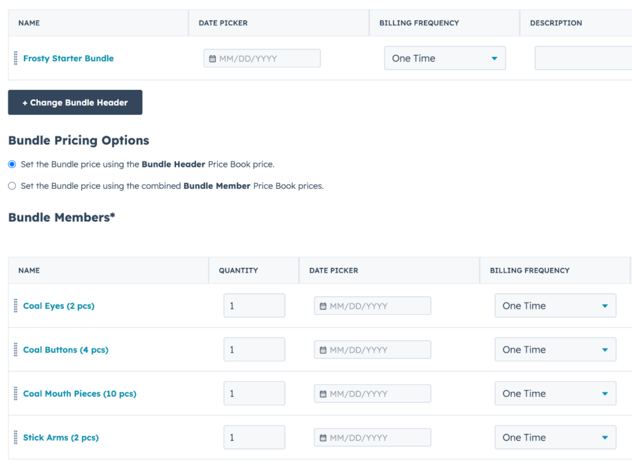Select Bundle Header Price Book price option
This screenshot has width=632, height=467.
12,164
